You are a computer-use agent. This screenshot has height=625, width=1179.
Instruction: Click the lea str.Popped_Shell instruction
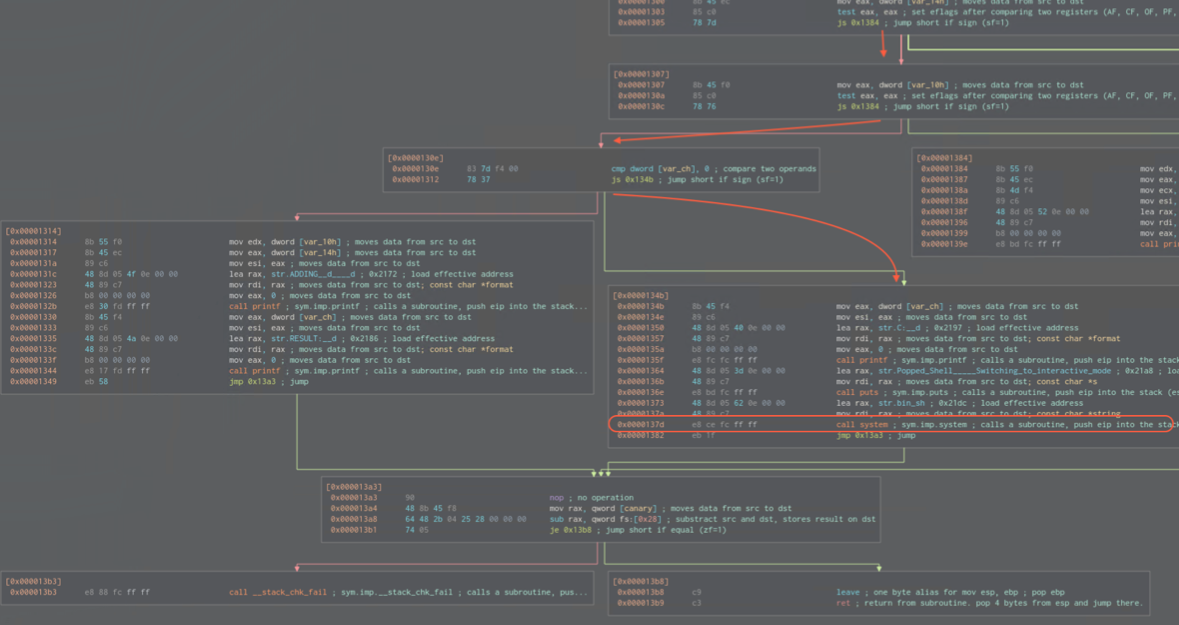click(900, 371)
